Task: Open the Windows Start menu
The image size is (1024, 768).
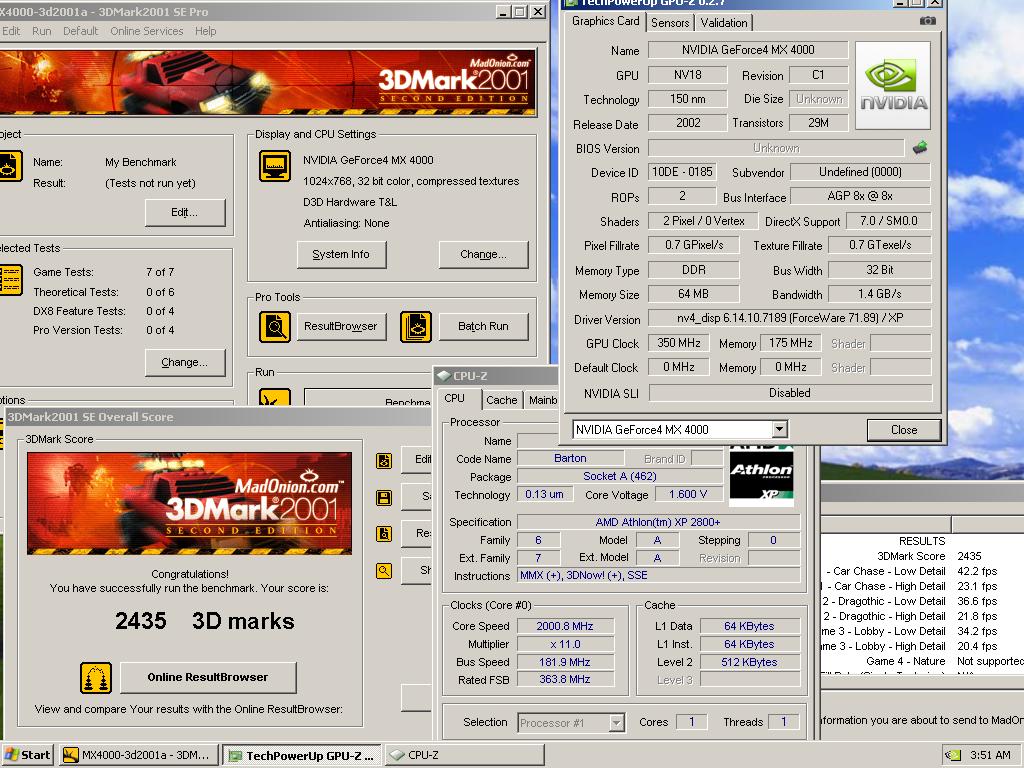Action: click(27, 755)
